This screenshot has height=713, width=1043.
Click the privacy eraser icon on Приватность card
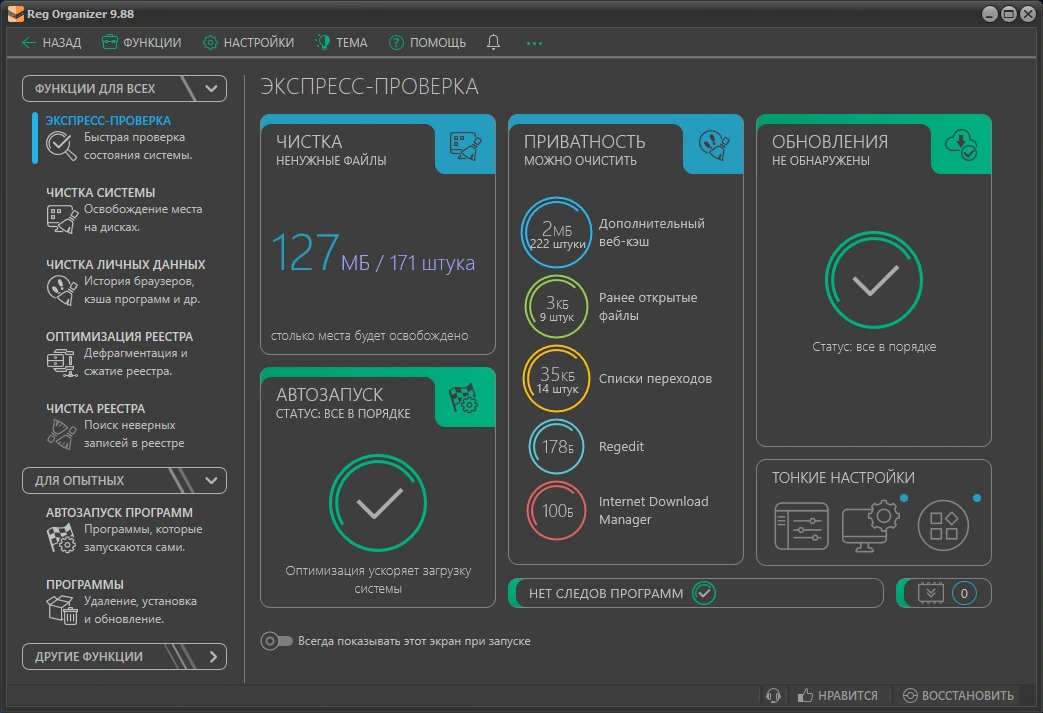[714, 145]
